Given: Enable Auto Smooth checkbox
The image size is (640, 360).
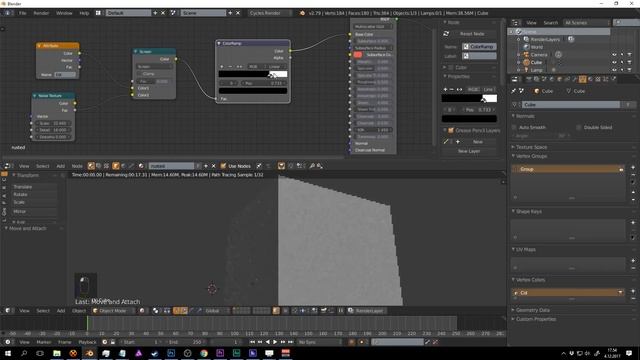Looking at the screenshot, I should tap(514, 127).
